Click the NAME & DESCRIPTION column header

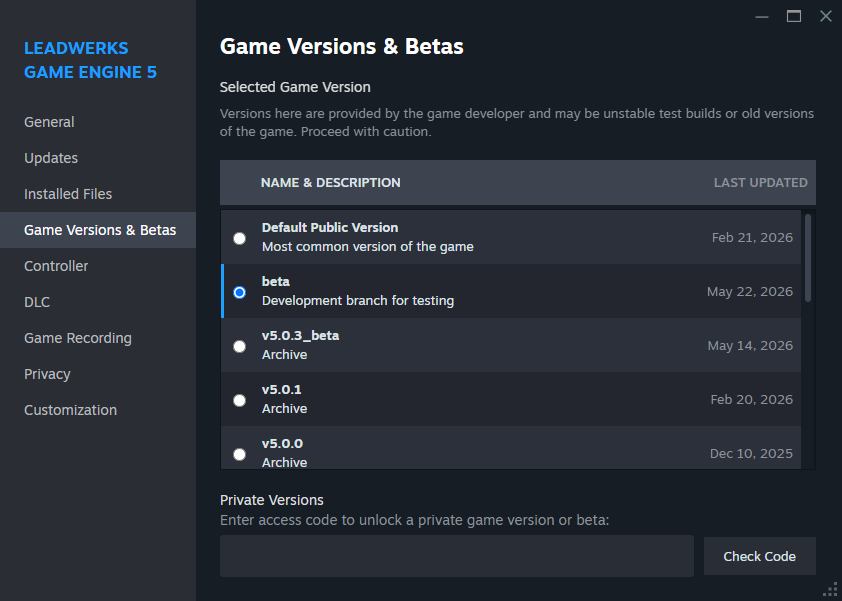click(330, 183)
